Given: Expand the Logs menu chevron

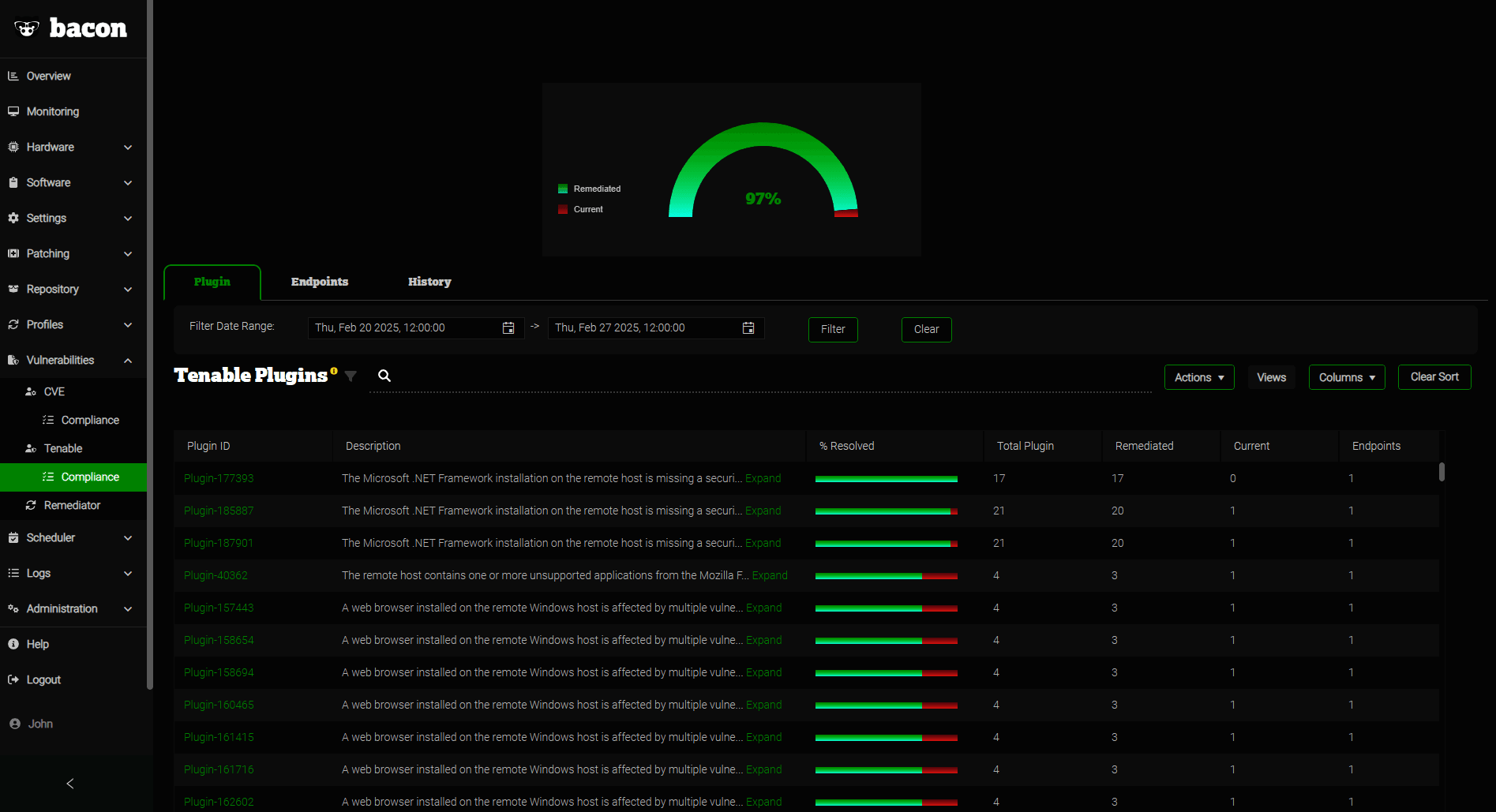Looking at the screenshot, I should pyautogui.click(x=128, y=574).
